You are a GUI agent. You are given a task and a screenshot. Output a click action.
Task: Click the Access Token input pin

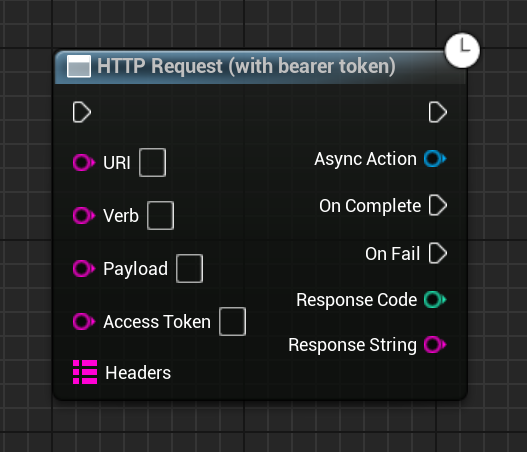[84, 322]
